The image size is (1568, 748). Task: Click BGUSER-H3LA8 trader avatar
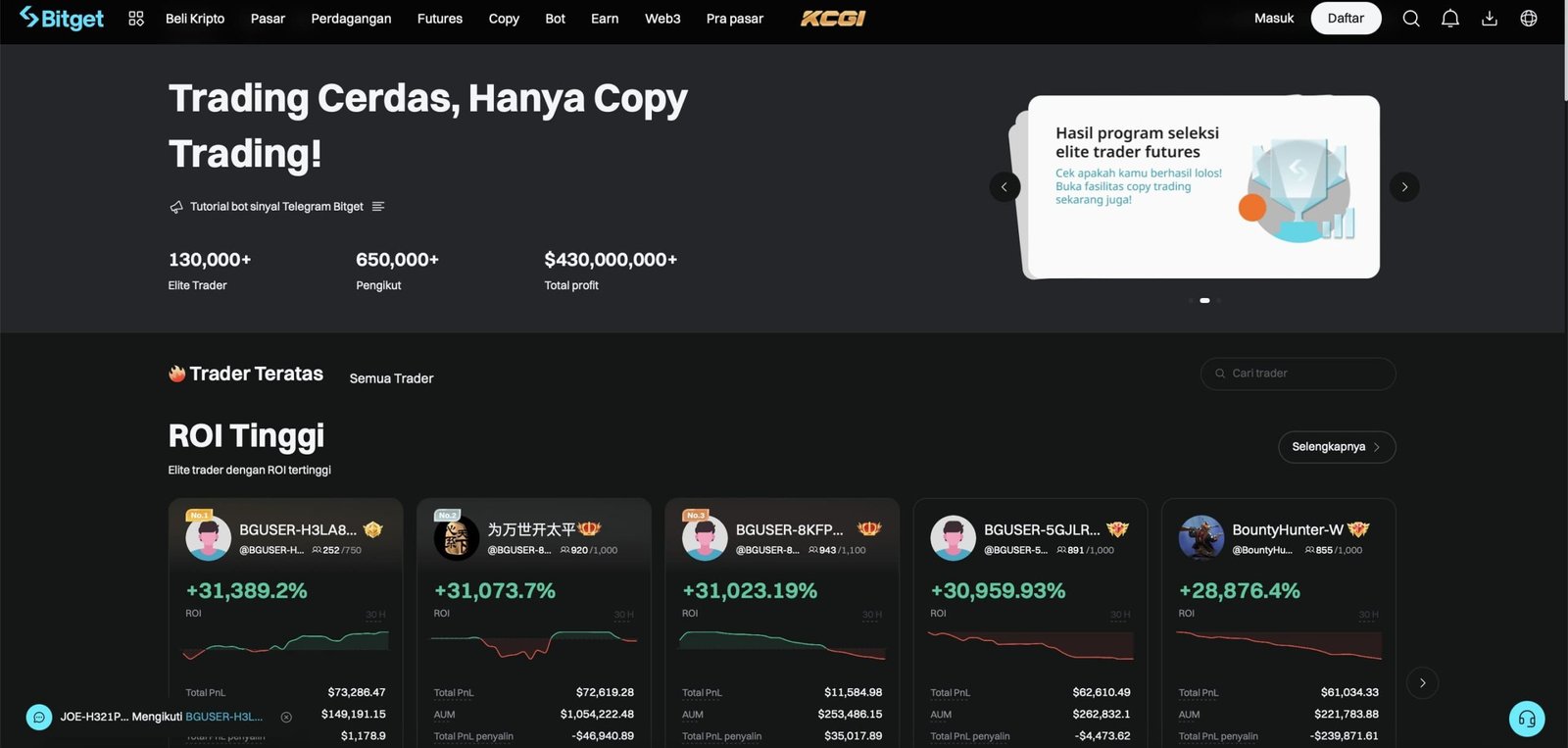209,538
